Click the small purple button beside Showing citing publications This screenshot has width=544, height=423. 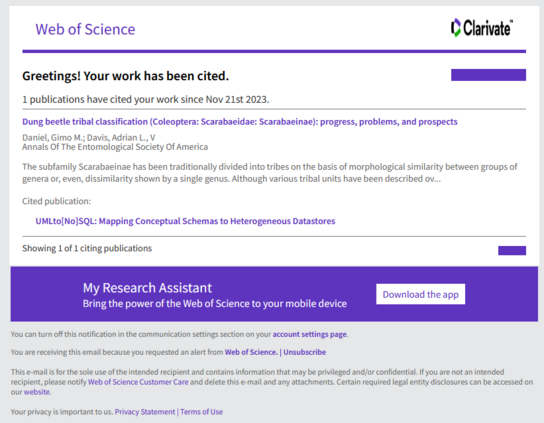coord(512,250)
